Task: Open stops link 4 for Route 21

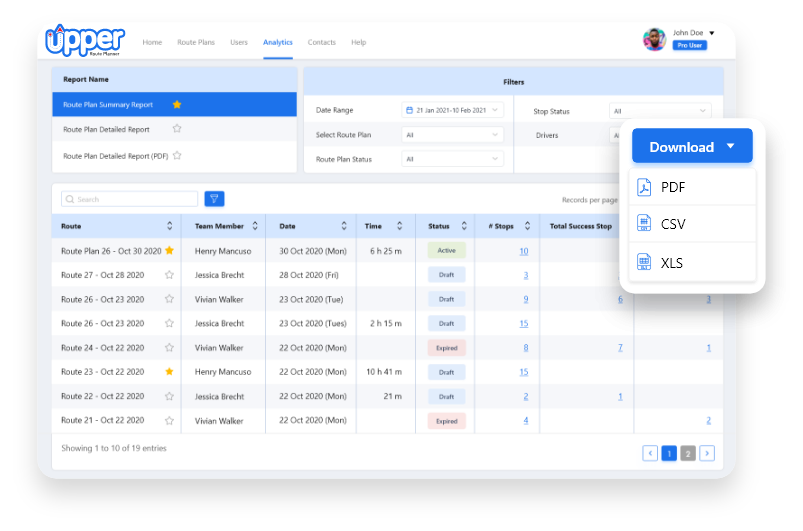Action: click(525, 420)
